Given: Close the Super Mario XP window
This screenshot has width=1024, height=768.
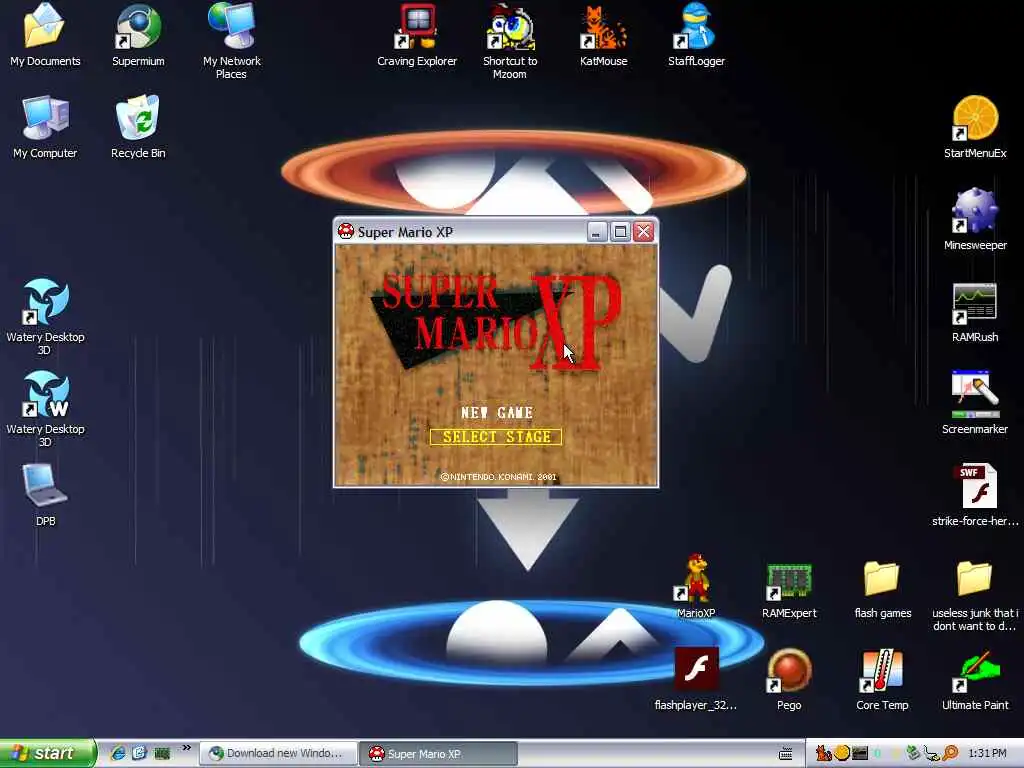Looking at the screenshot, I should click(x=643, y=232).
